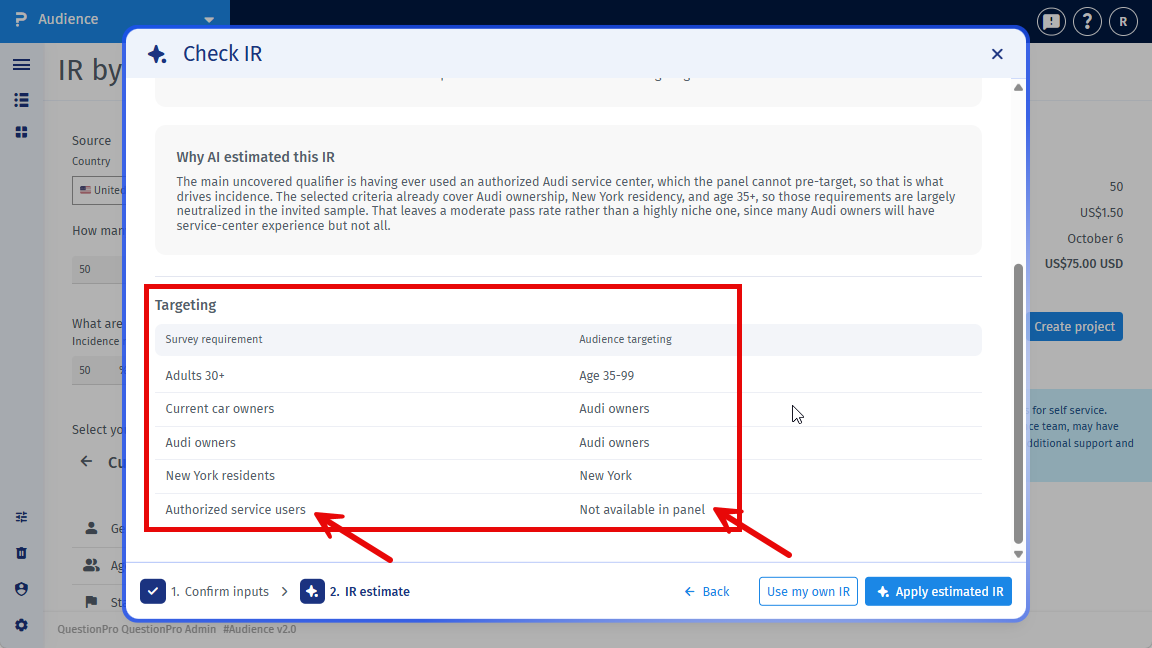Screen dimensions: 1152x648
Task: Select the 'Adults 30+' requirement text
Action: (x=195, y=375)
